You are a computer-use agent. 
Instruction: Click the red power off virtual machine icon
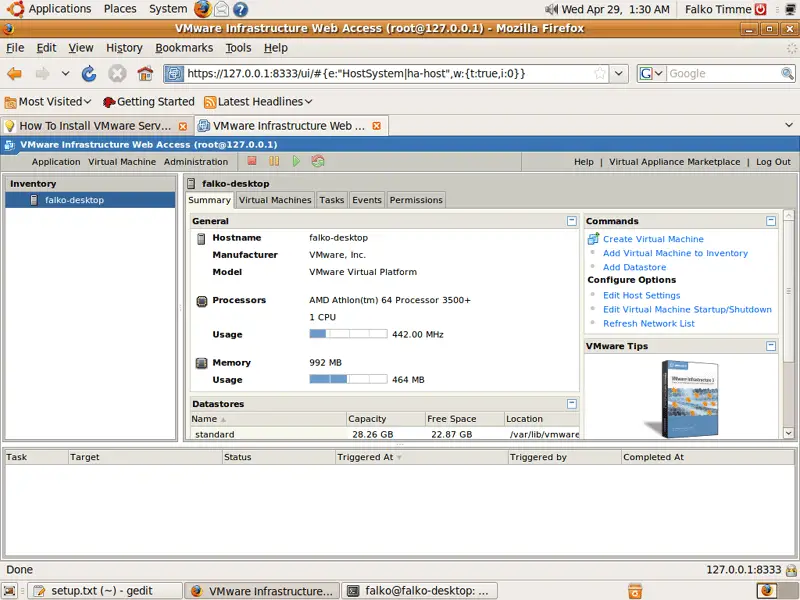(x=252, y=161)
